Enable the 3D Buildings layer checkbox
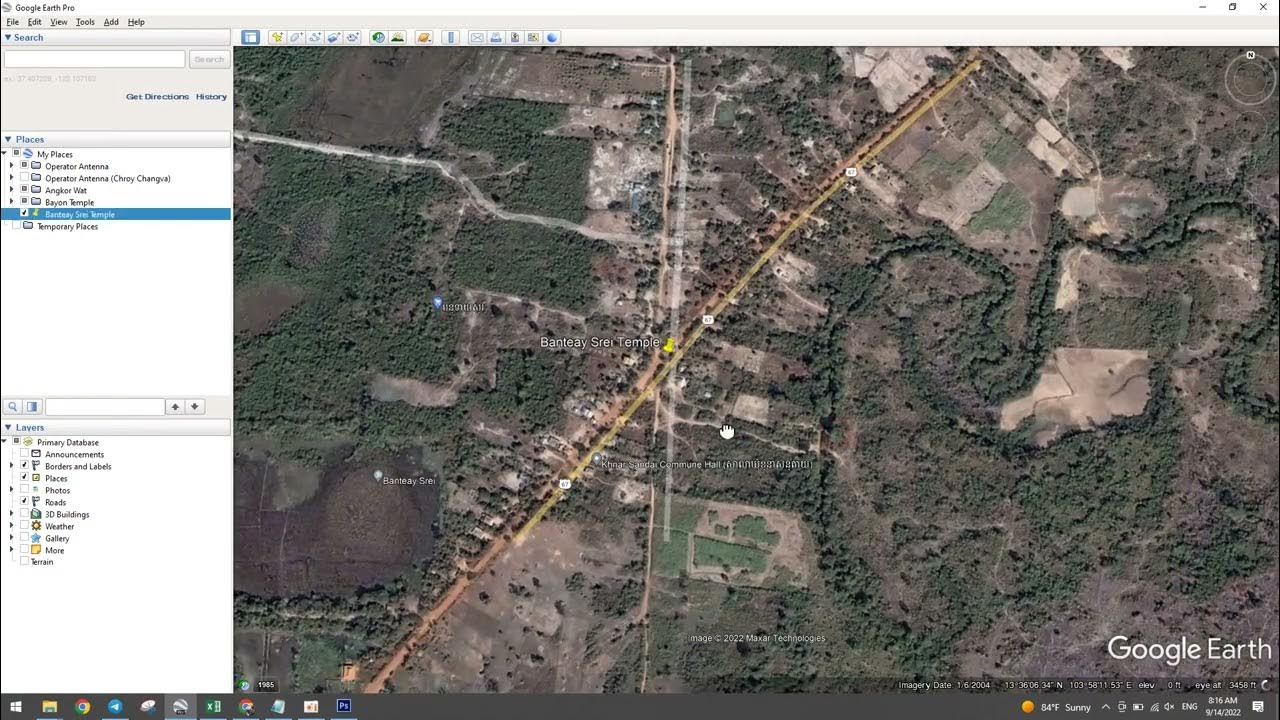1280x720 pixels. click(24, 513)
